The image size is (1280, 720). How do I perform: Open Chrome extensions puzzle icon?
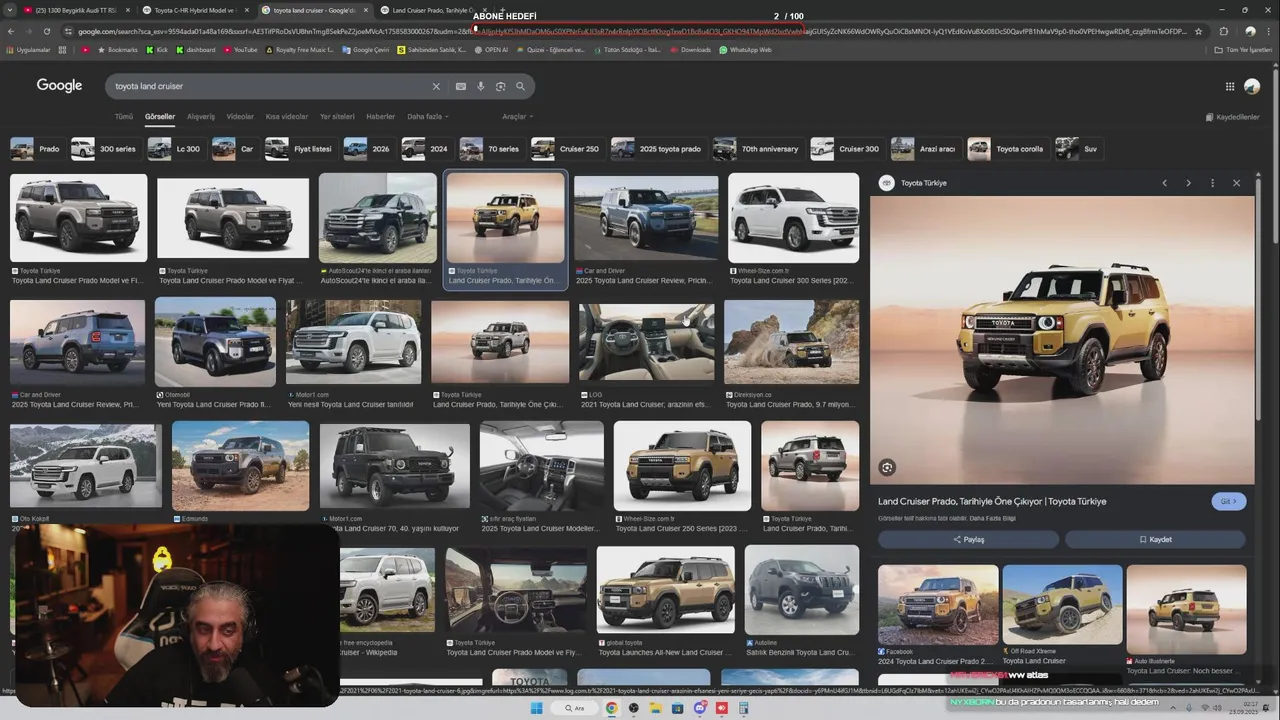(1223, 31)
